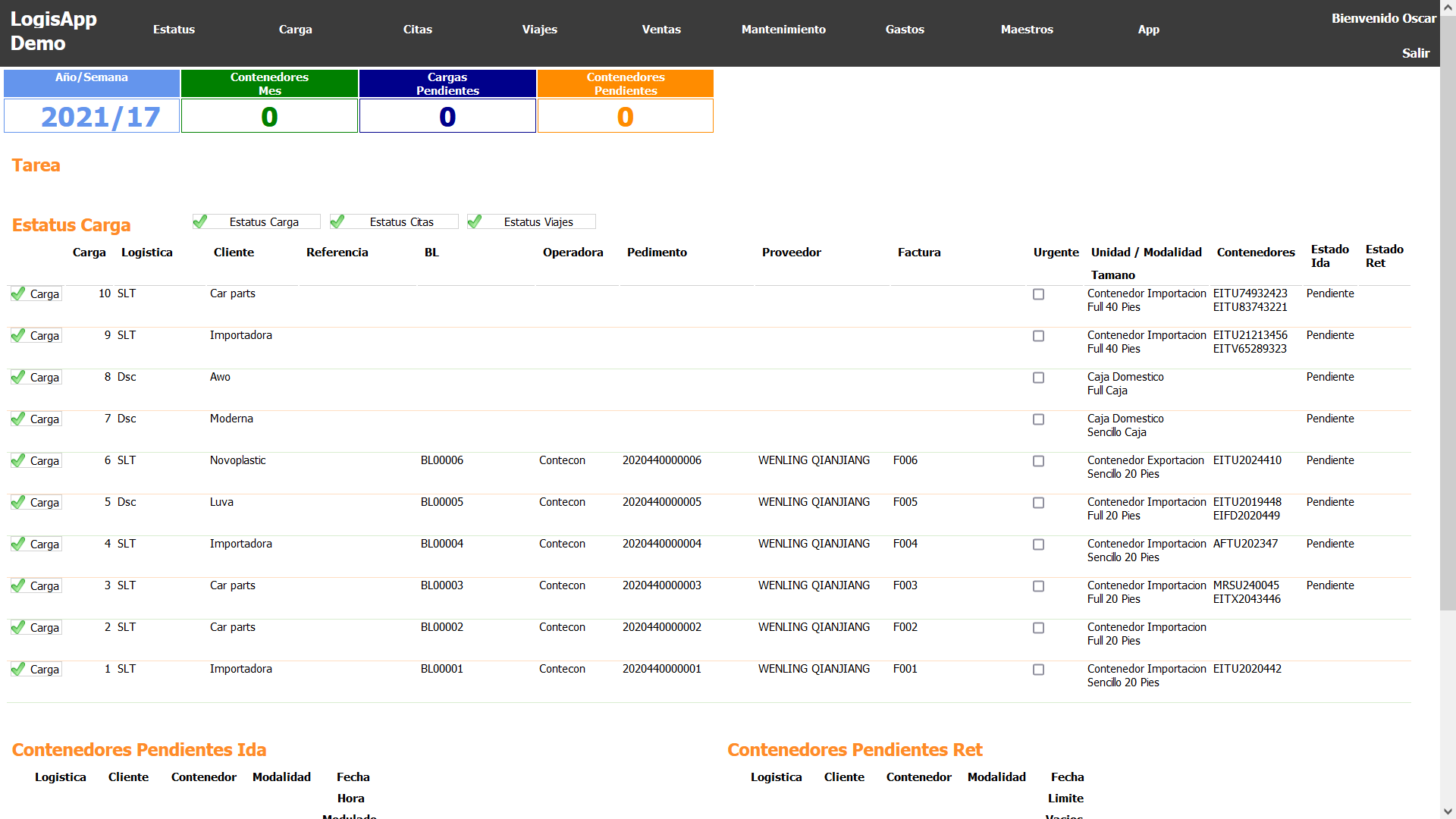Click the Salir logout link
The height and width of the screenshot is (819, 1456).
tap(1415, 53)
